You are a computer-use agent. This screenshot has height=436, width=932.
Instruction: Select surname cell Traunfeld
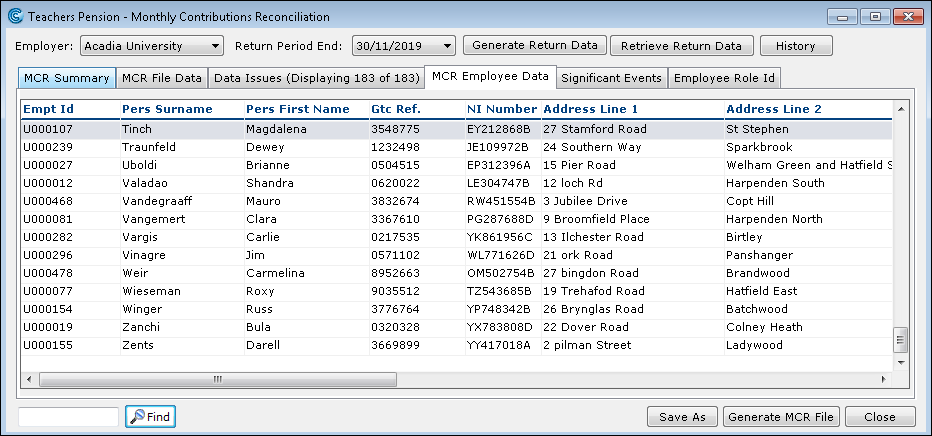182,147
